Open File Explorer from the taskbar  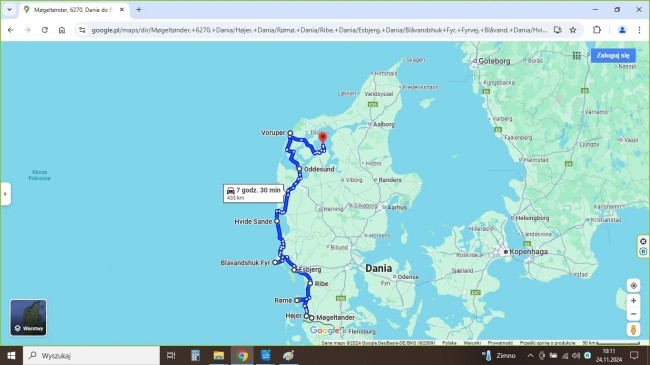[218, 355]
